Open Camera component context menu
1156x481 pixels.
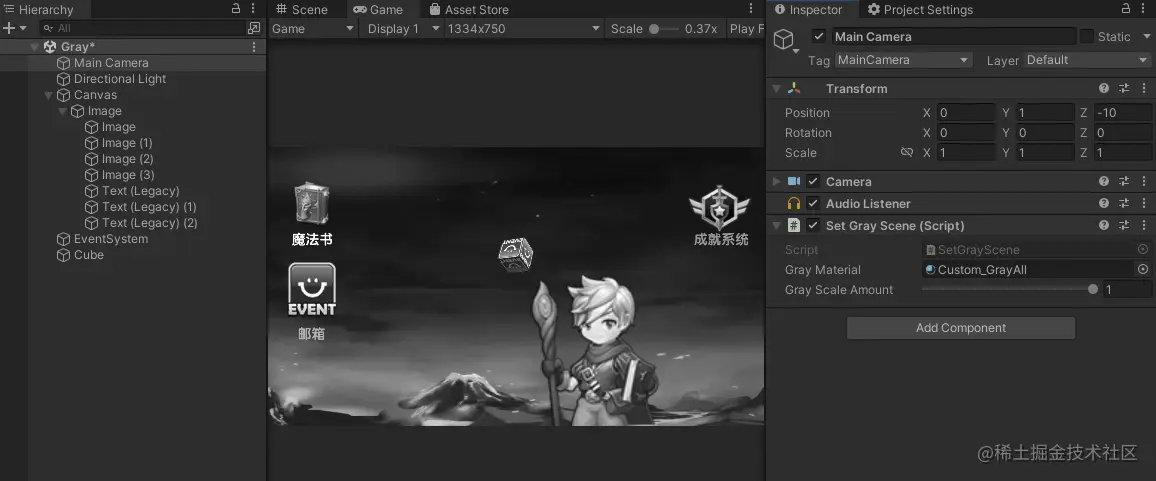point(1143,181)
